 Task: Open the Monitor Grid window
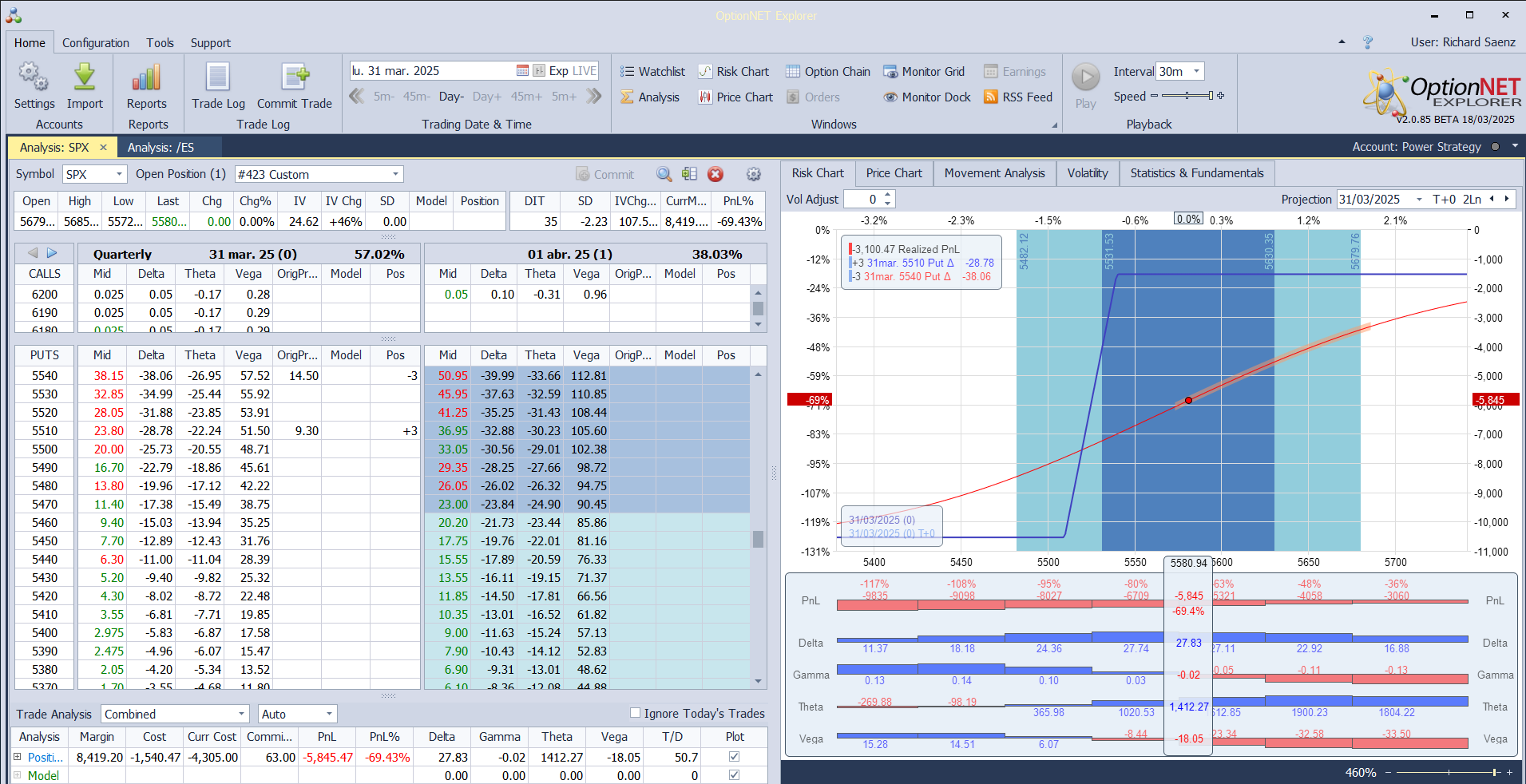[x=924, y=71]
